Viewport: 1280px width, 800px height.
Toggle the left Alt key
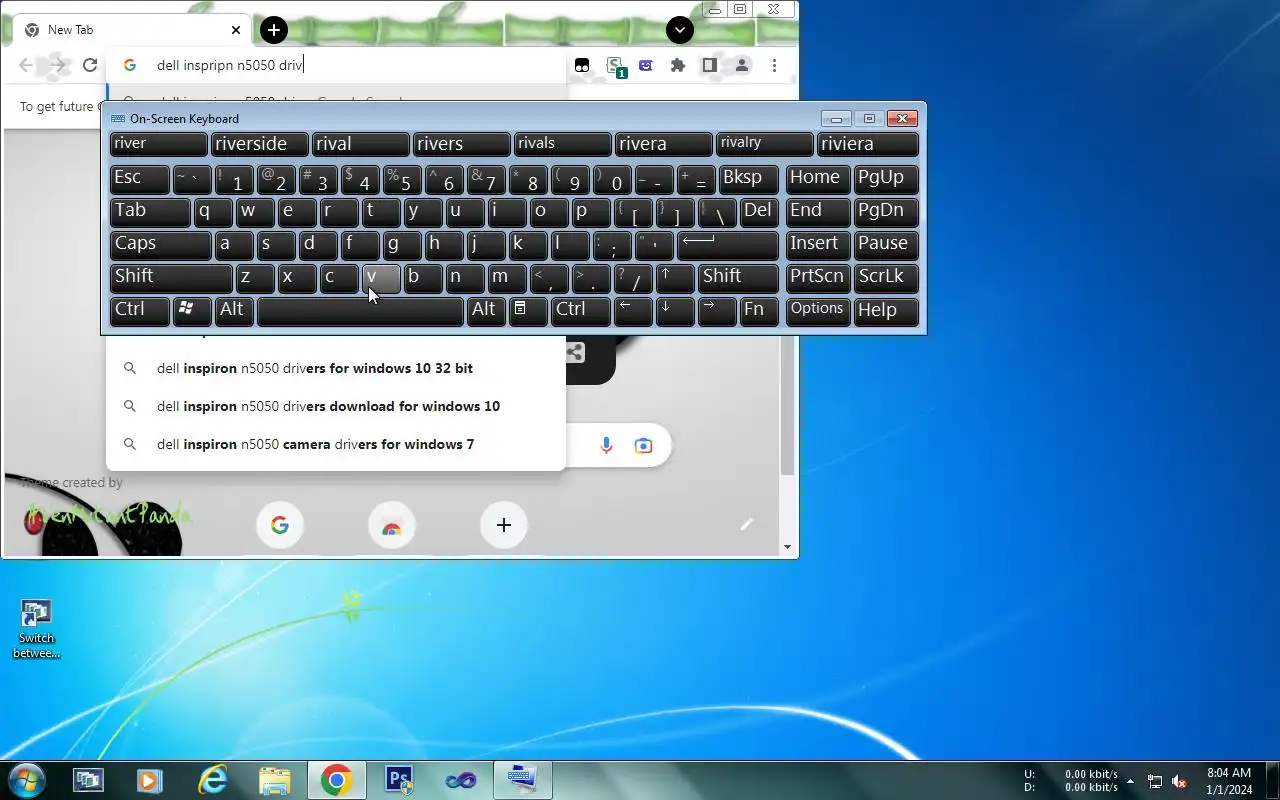234,311
